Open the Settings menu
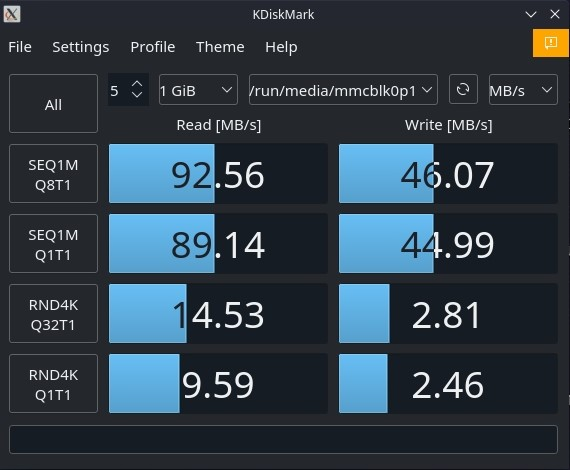 click(x=81, y=47)
